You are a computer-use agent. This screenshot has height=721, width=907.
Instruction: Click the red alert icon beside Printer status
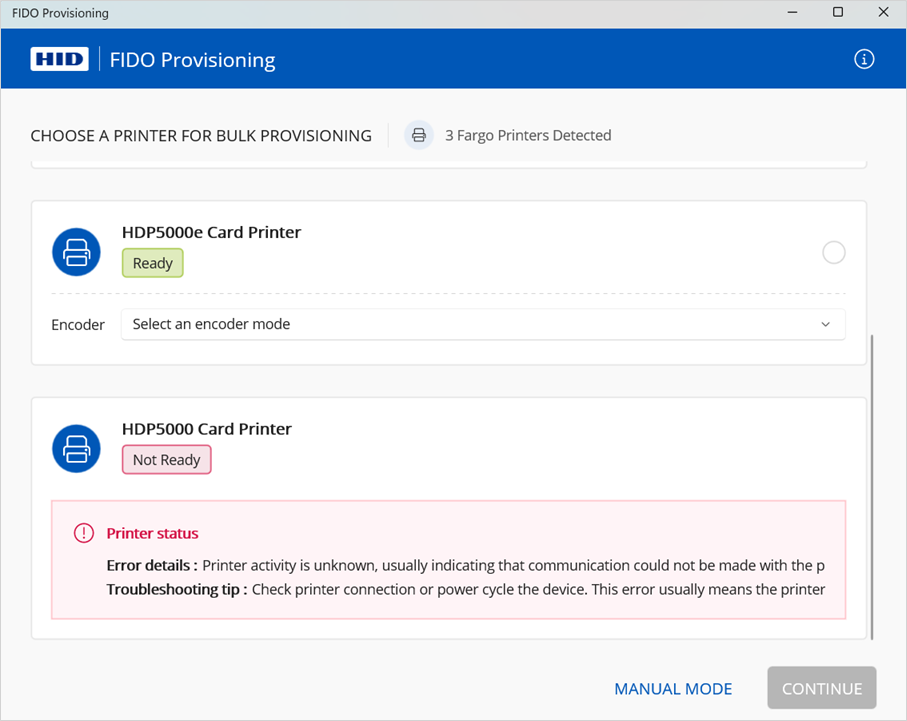coord(84,534)
